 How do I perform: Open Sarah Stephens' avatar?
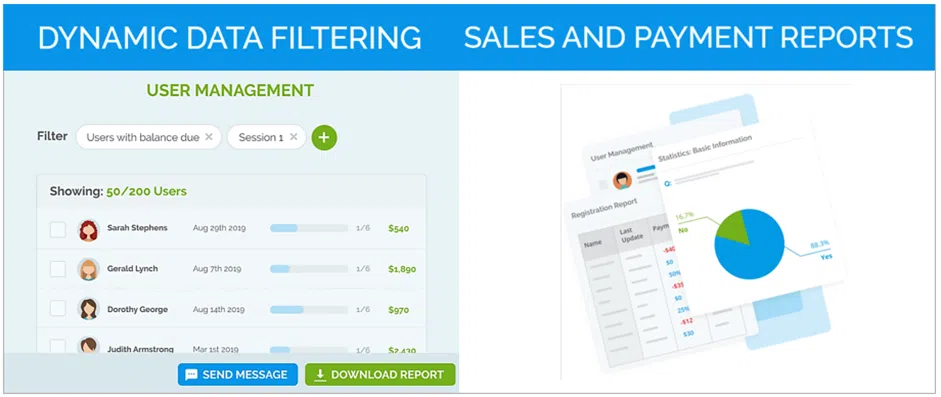[89, 230]
